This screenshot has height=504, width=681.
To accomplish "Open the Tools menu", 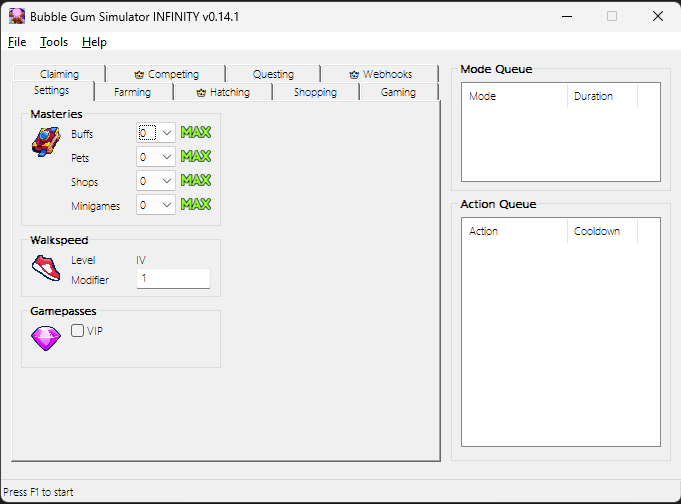I will click(x=54, y=42).
